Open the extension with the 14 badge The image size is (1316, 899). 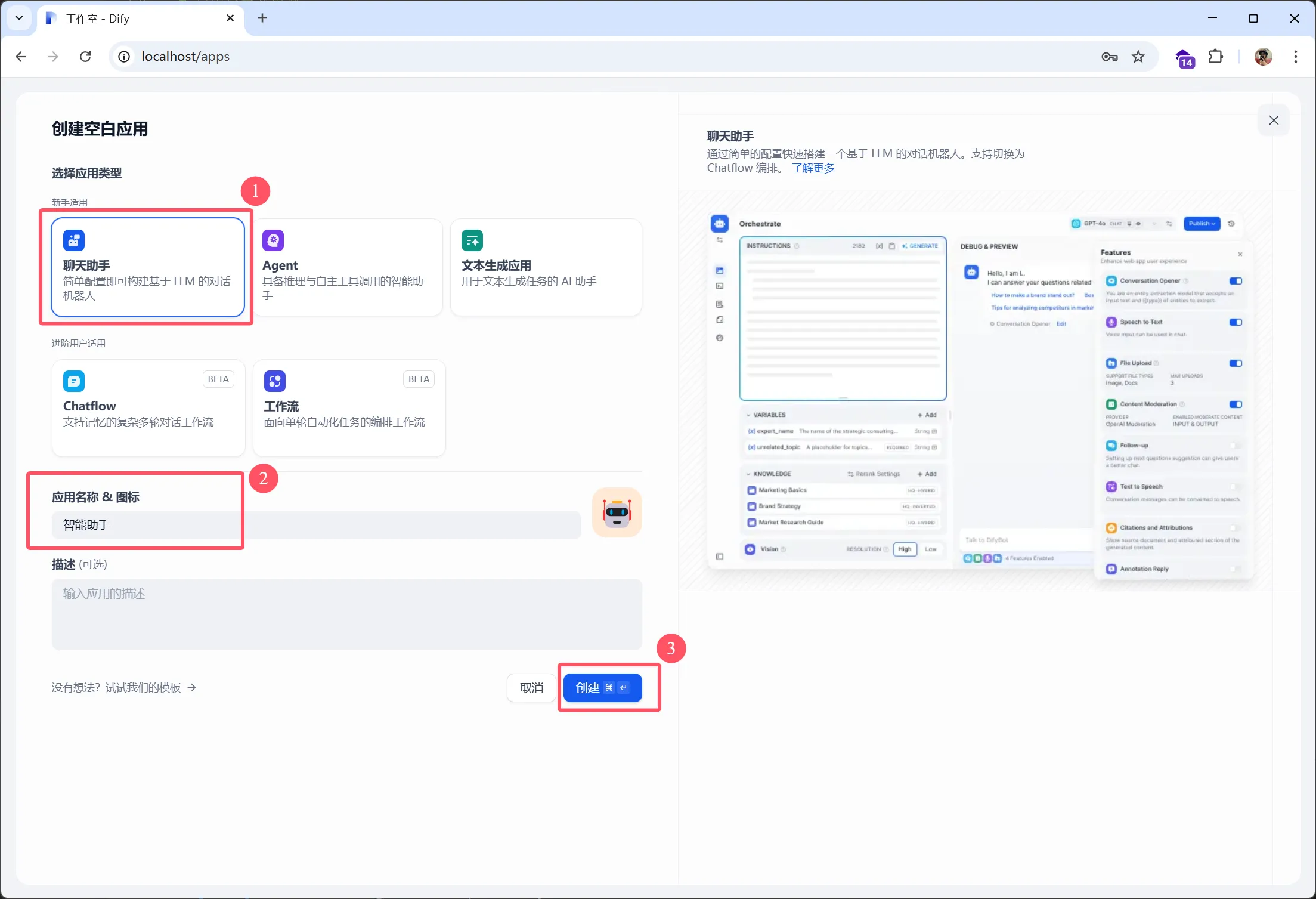click(1185, 57)
